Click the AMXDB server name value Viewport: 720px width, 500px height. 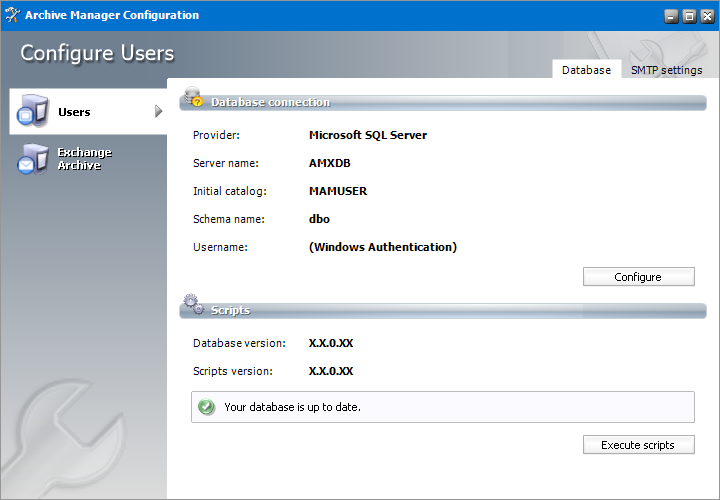coord(330,163)
